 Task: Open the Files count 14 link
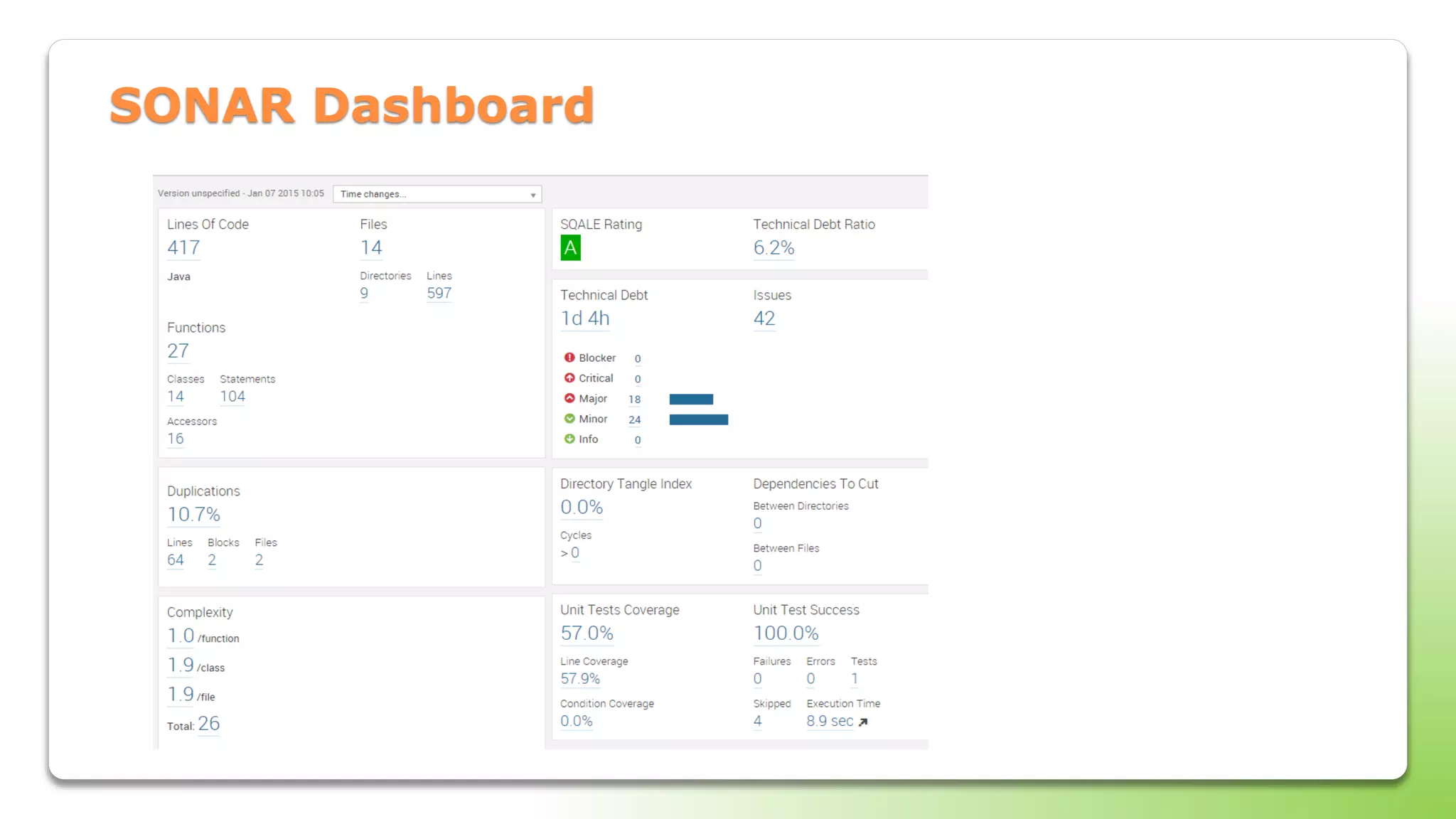click(371, 247)
